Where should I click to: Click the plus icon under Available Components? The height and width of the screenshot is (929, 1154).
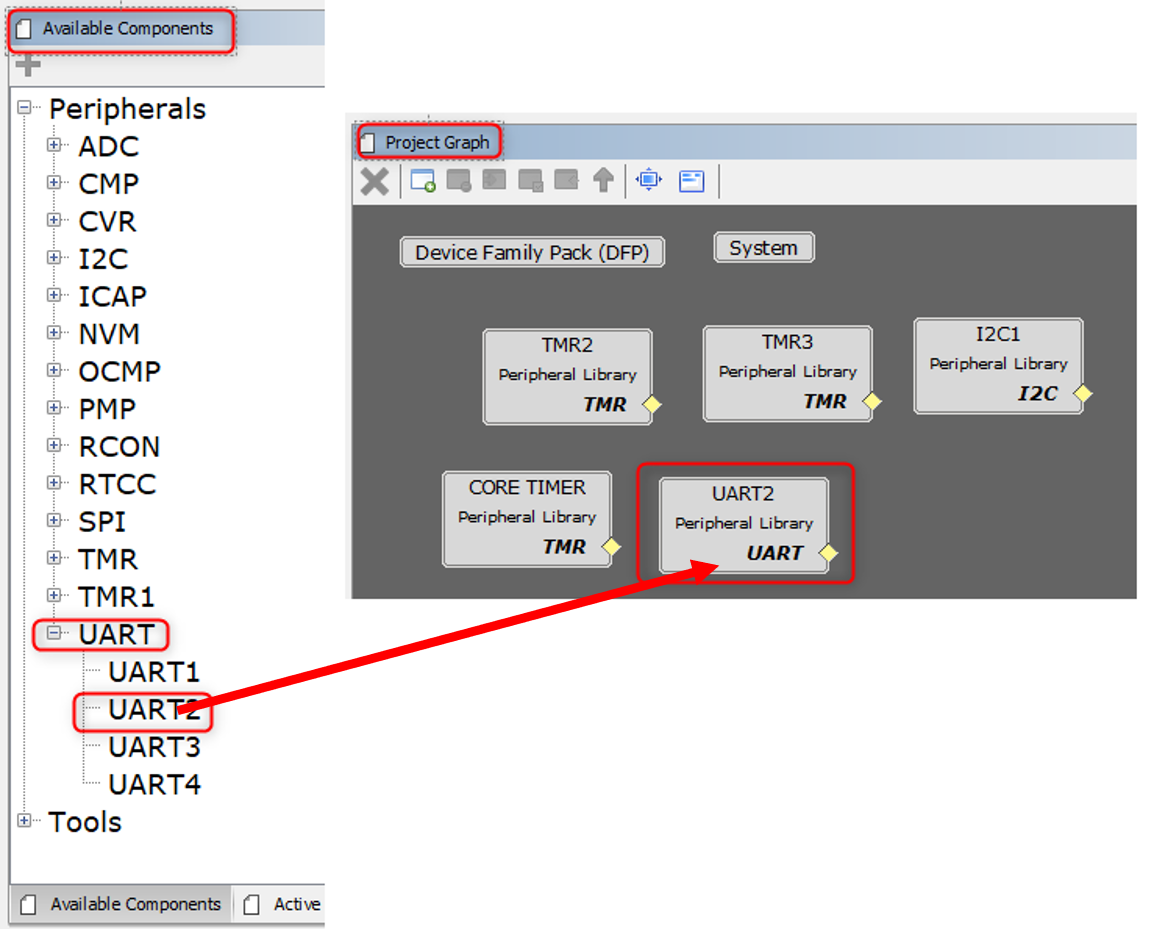[x=28, y=66]
